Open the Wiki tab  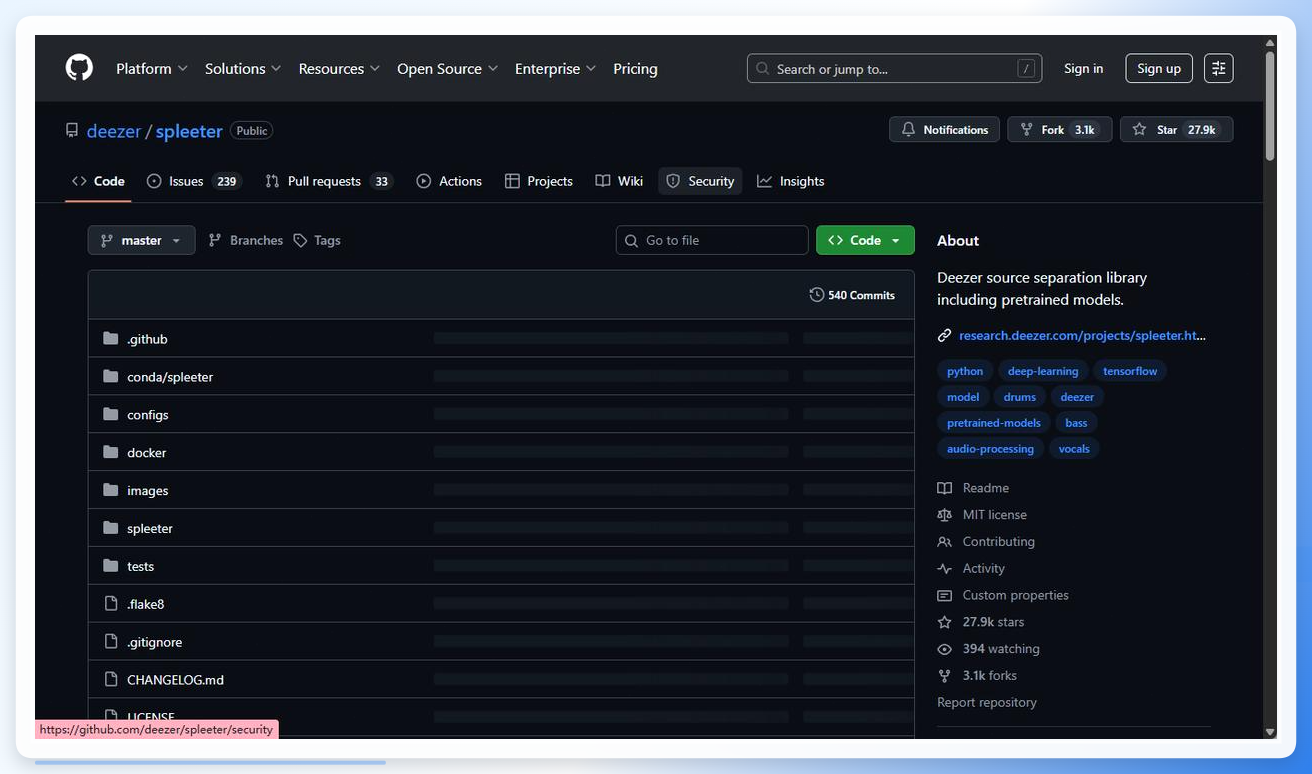pos(619,181)
